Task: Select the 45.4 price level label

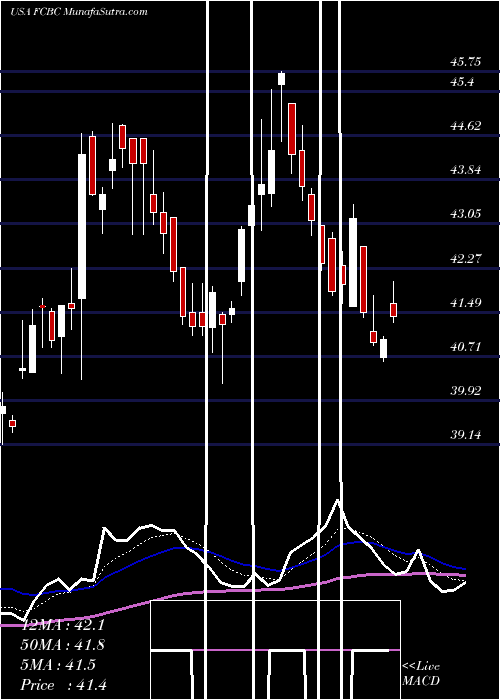Action: click(462, 82)
